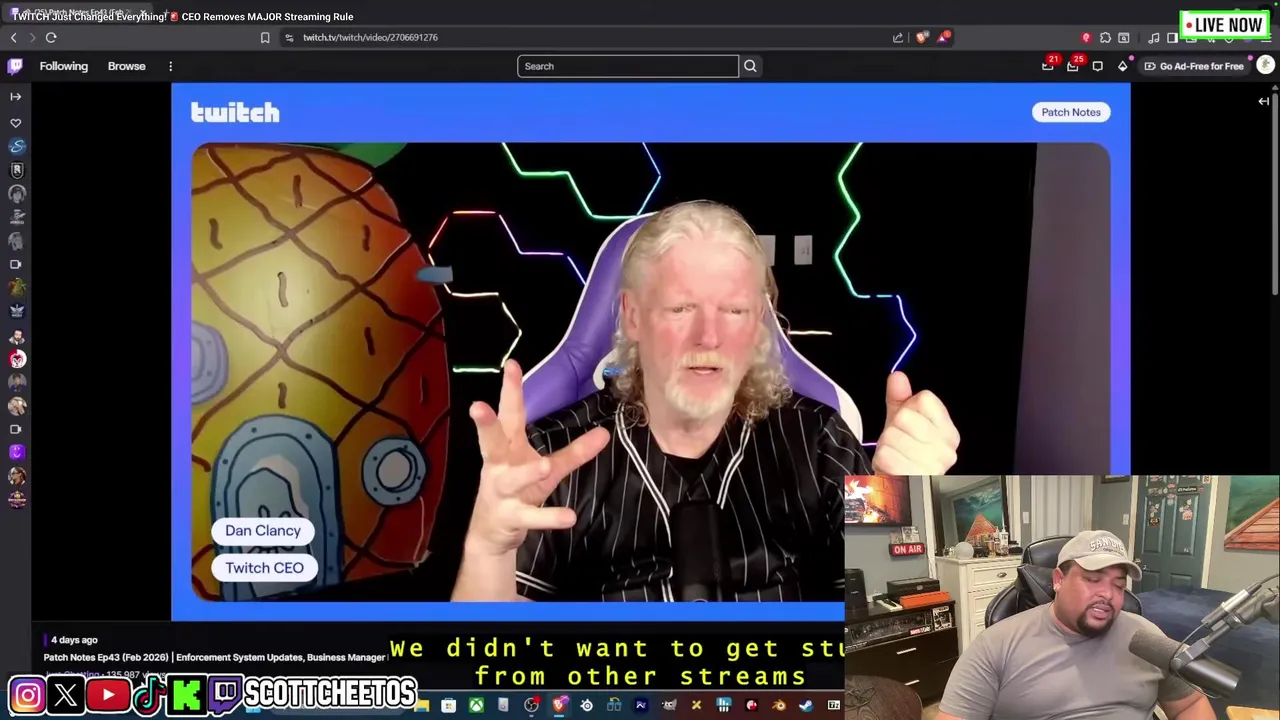This screenshot has height=720, width=1280.
Task: Click the video player to pause
Action: tap(650, 352)
